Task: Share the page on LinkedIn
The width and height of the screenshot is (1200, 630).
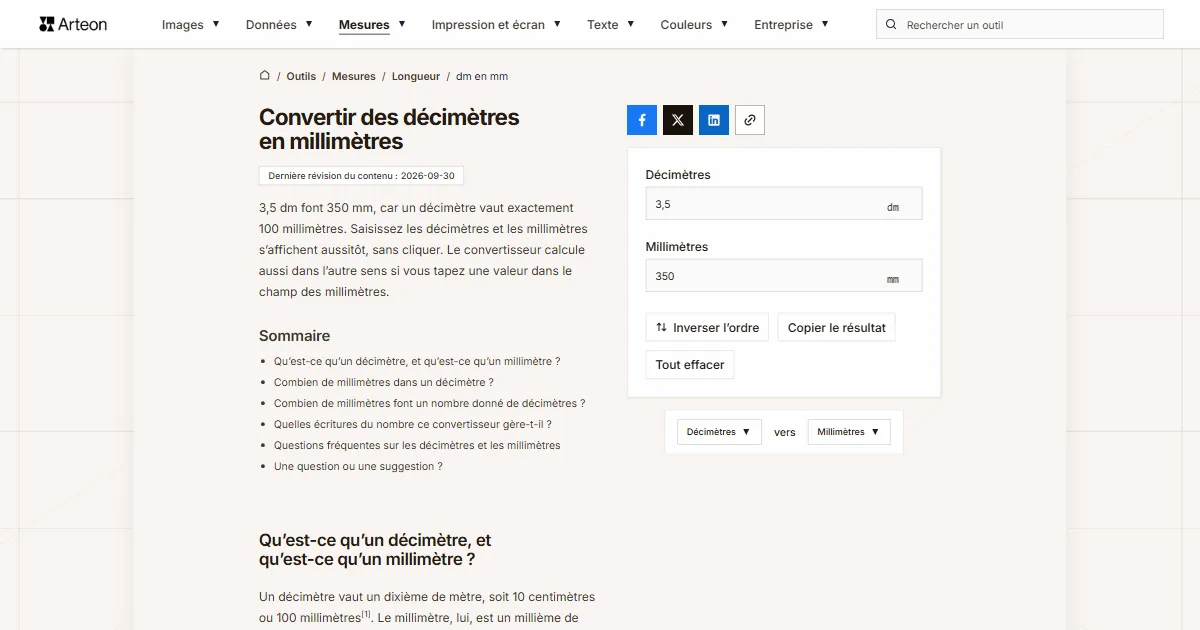Action: (x=714, y=120)
